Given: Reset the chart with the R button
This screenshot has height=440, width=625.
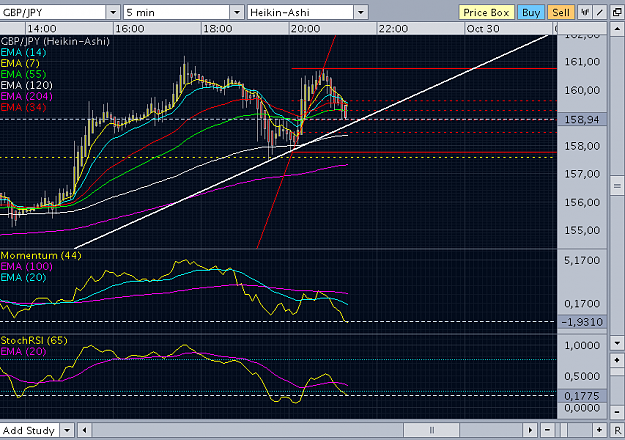Looking at the screenshot, I should [x=617, y=430].
